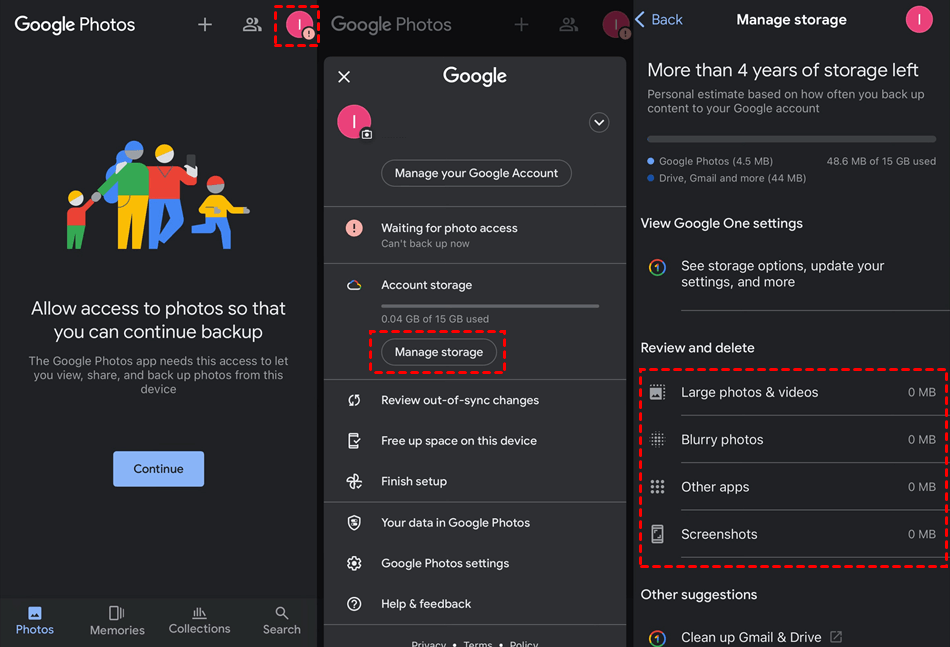The width and height of the screenshot is (950, 647).
Task: Tap the Help & feedback question mark icon
Action: (354, 604)
